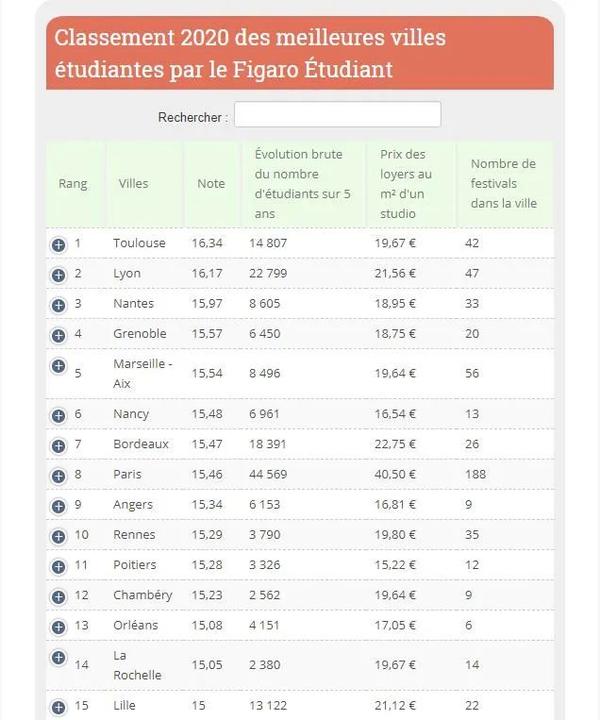Viewport: 600px width, 720px height.
Task: Click the plus icon beside Nantes
Action: (x=58, y=304)
